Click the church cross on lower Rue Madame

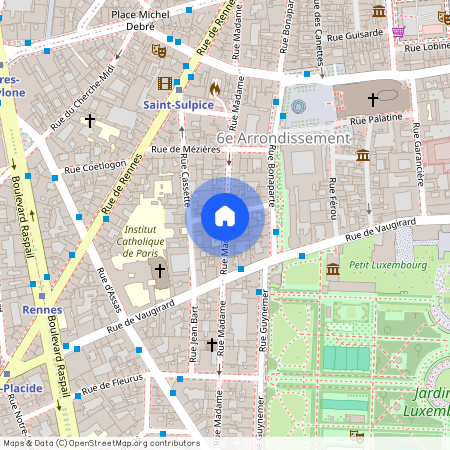click(x=212, y=344)
